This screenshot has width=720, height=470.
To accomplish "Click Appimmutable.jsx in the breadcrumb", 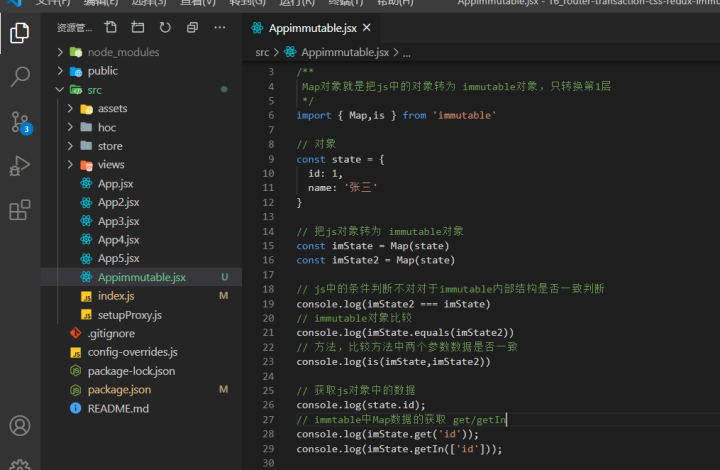I will coord(345,52).
